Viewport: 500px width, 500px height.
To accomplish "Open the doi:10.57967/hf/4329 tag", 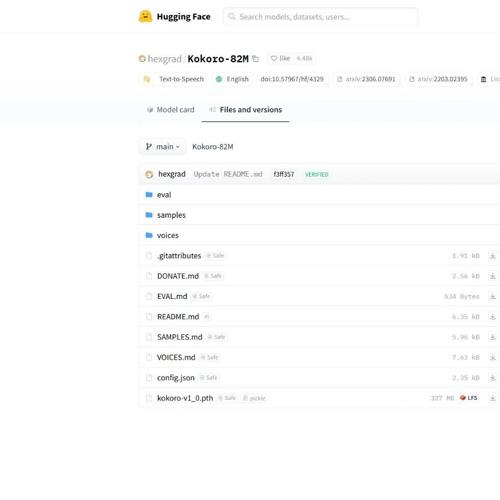I will pos(292,79).
